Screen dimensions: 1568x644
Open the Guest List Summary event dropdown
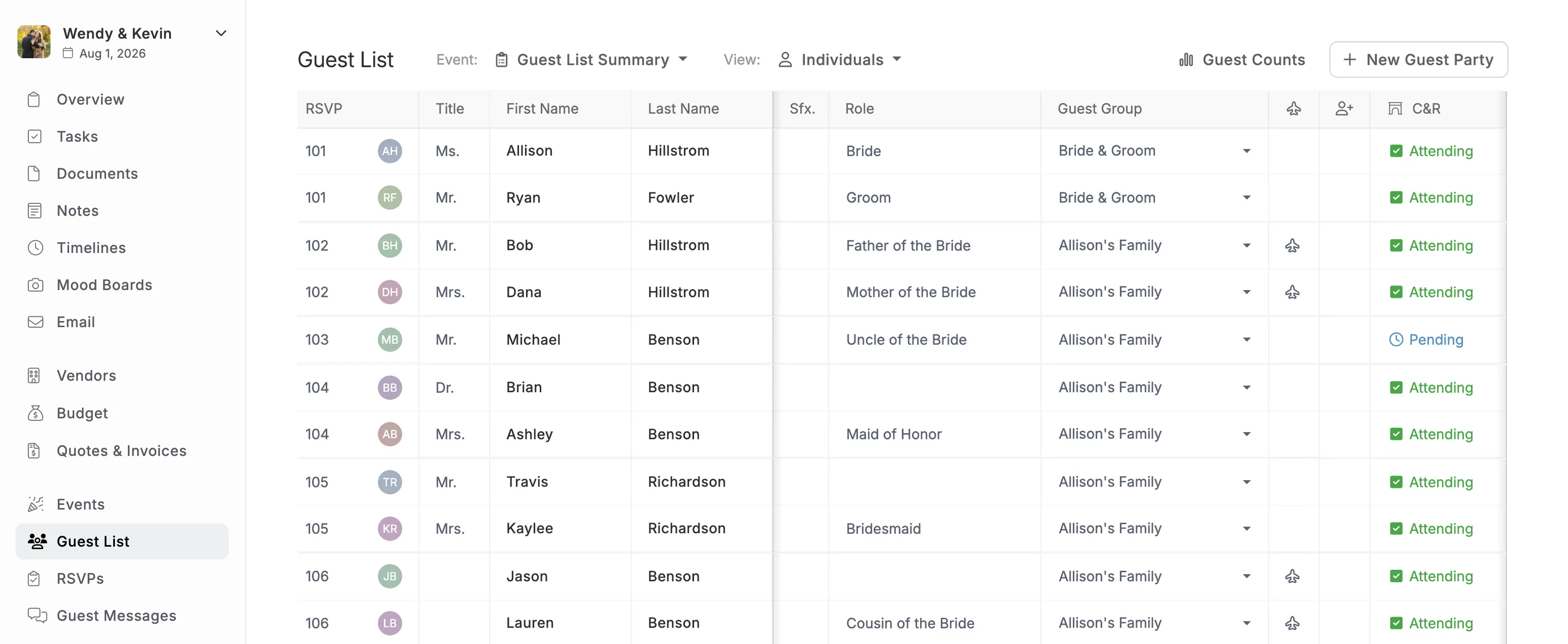[x=592, y=60]
